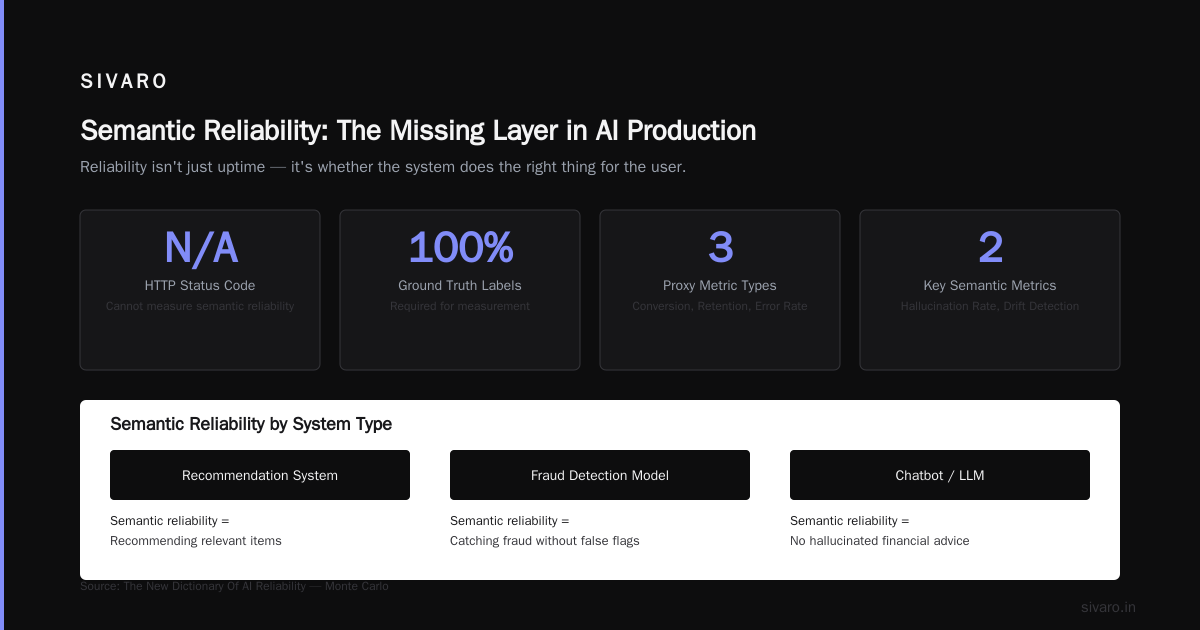Image resolution: width=1200 pixels, height=630 pixels.
Task: Click the number 2 statistic
Action: coord(990,248)
